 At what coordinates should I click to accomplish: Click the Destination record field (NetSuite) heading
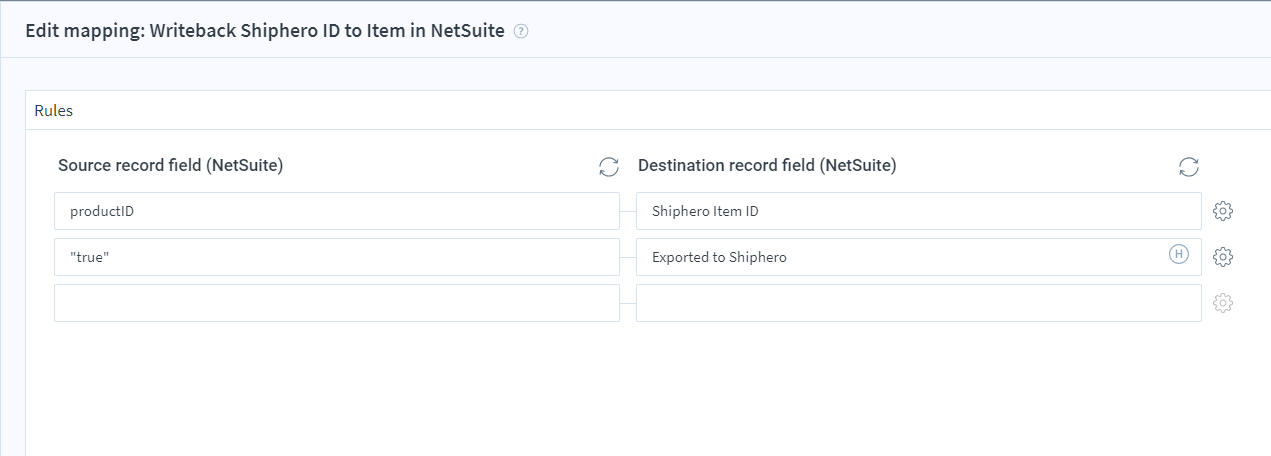pyautogui.click(x=767, y=166)
